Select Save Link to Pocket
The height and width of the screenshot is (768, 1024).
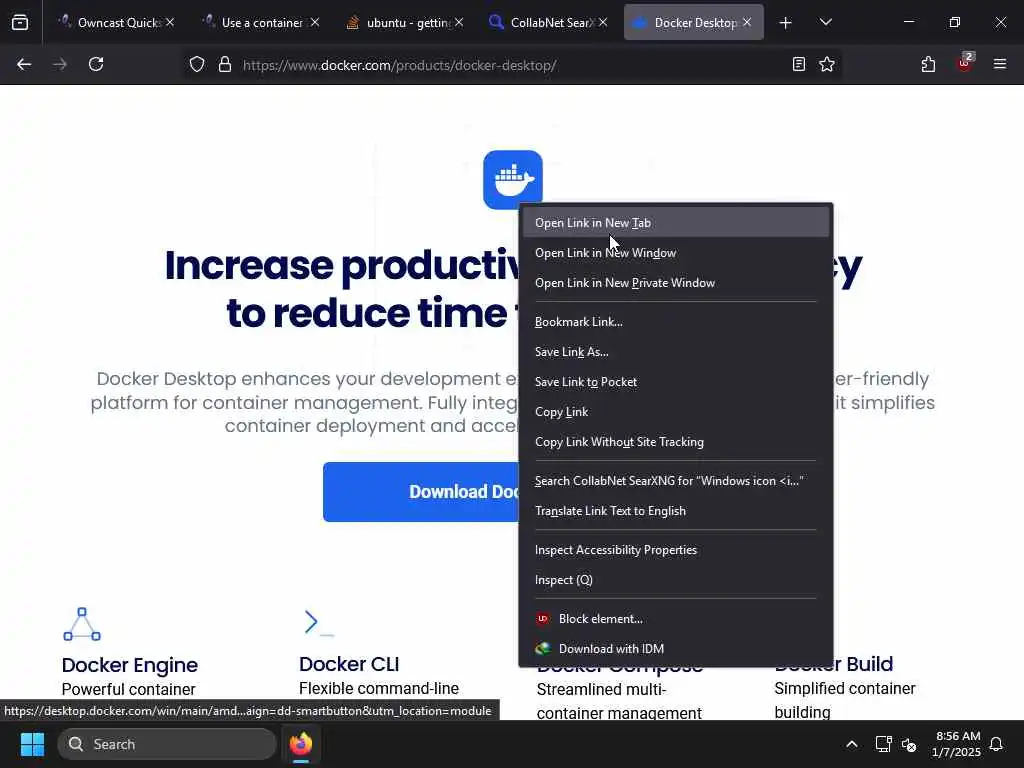click(676, 382)
